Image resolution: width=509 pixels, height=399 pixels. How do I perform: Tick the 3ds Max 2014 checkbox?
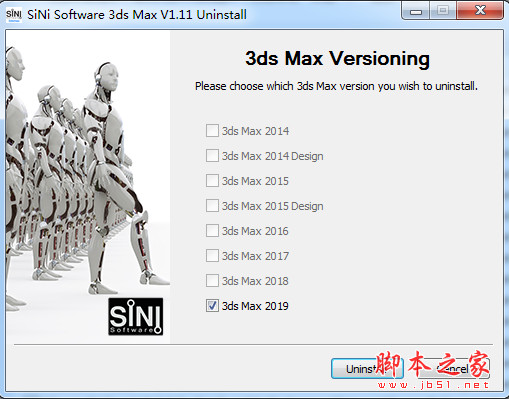point(212,131)
